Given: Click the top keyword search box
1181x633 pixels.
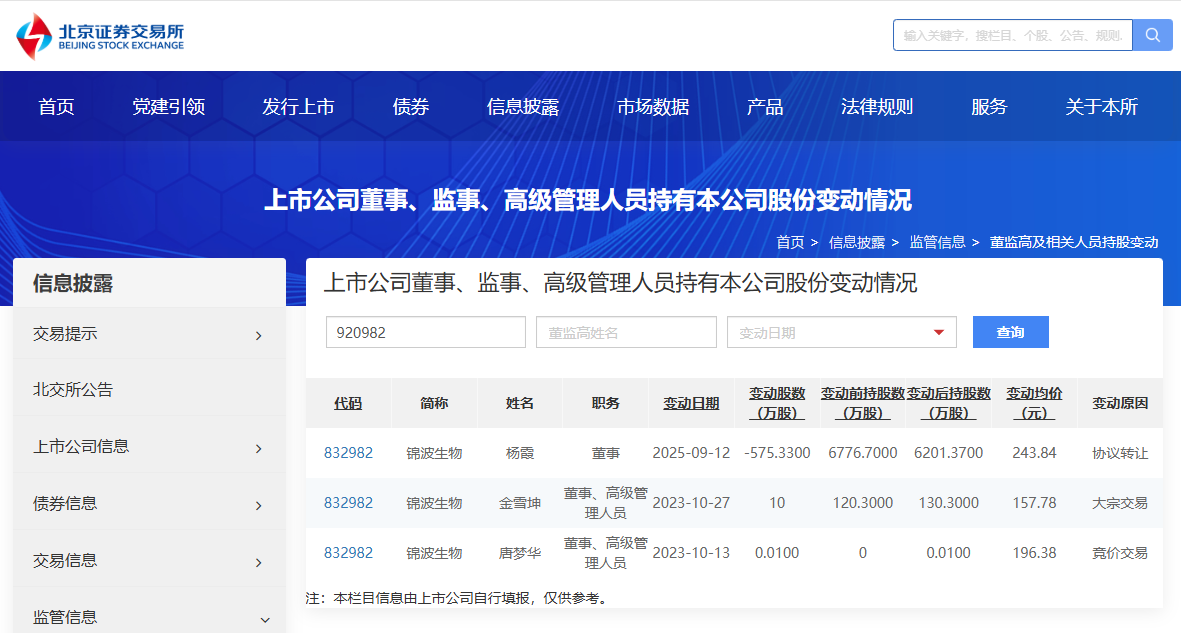Looking at the screenshot, I should click(1012, 35).
